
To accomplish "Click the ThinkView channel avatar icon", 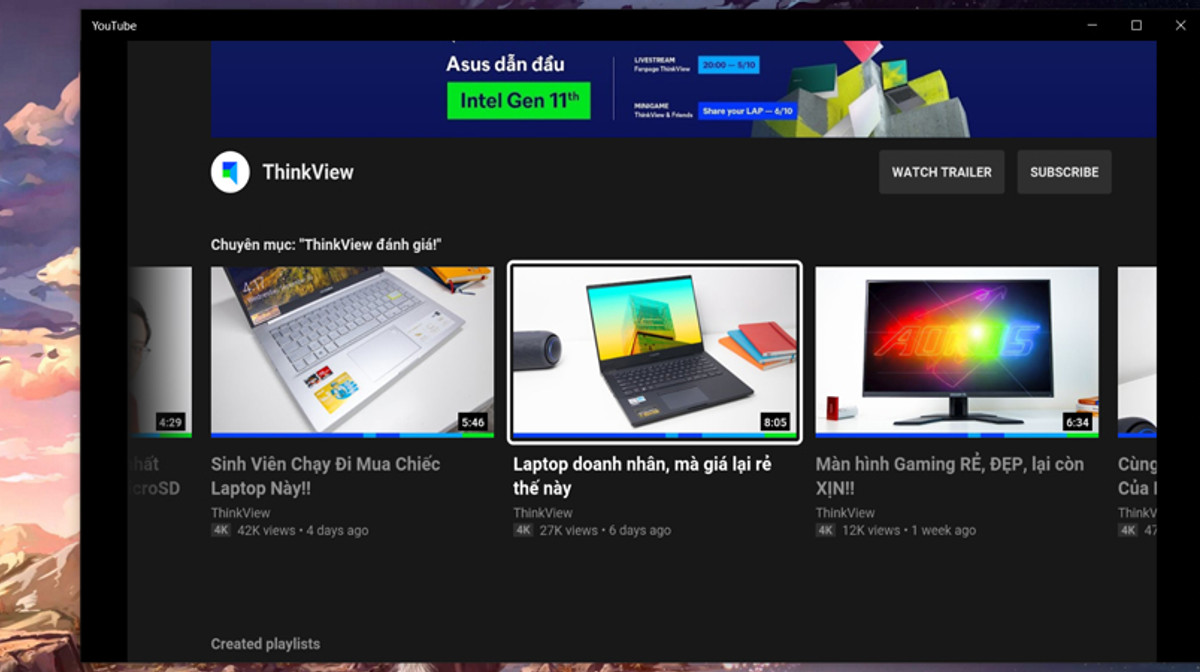I will 230,172.
